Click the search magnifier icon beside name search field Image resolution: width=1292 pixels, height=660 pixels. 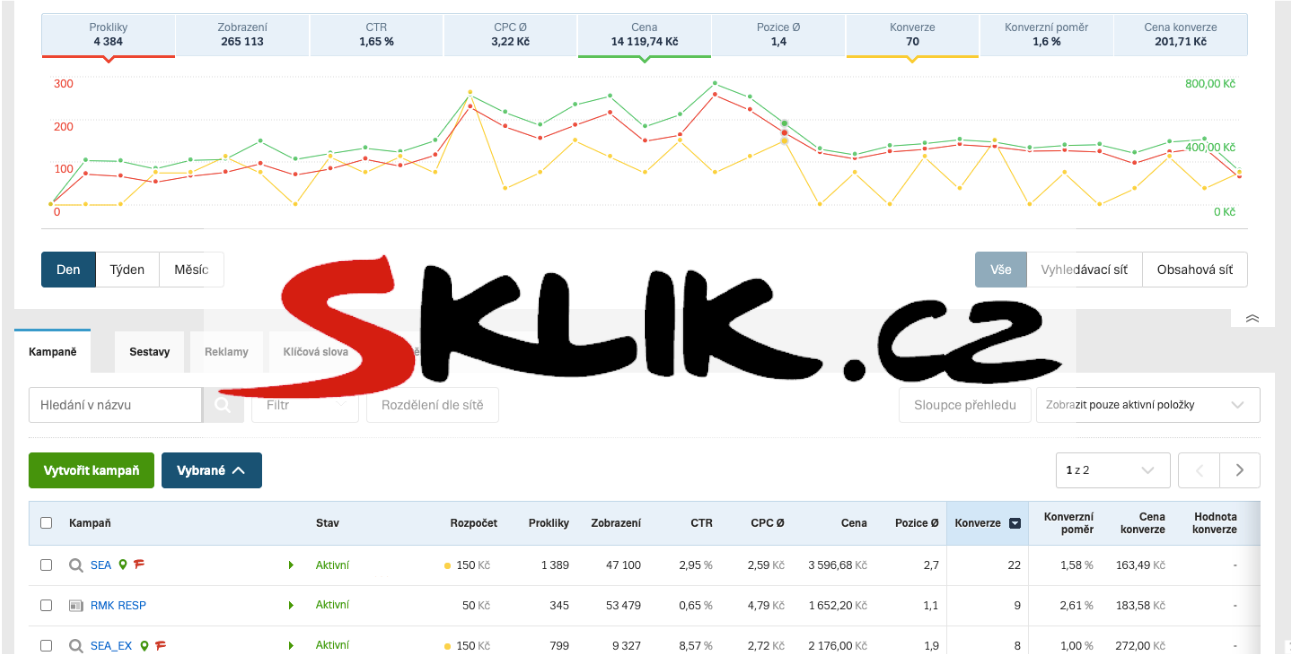tap(222, 404)
